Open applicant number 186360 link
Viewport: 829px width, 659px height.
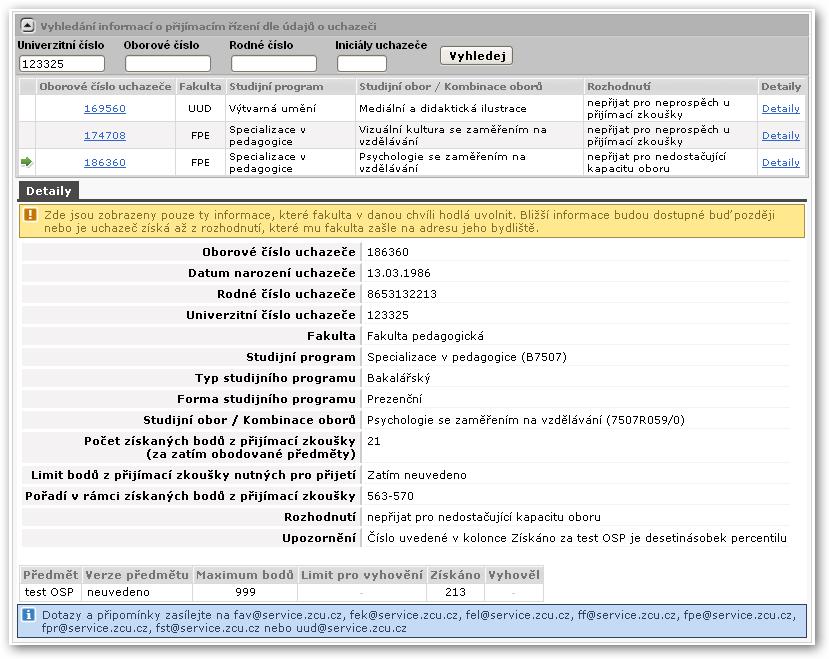tap(105, 162)
